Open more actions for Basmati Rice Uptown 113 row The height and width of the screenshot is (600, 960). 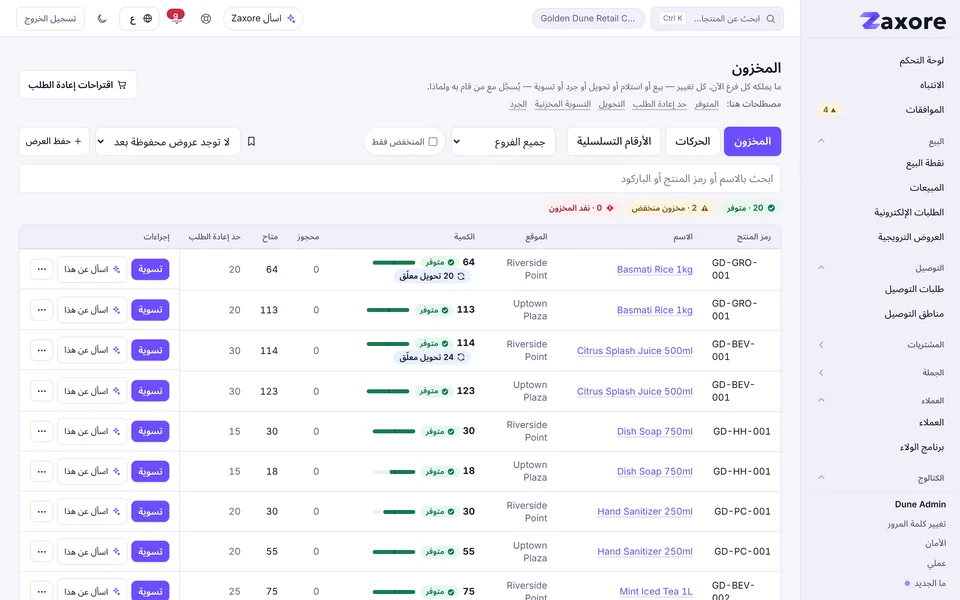tap(42, 310)
